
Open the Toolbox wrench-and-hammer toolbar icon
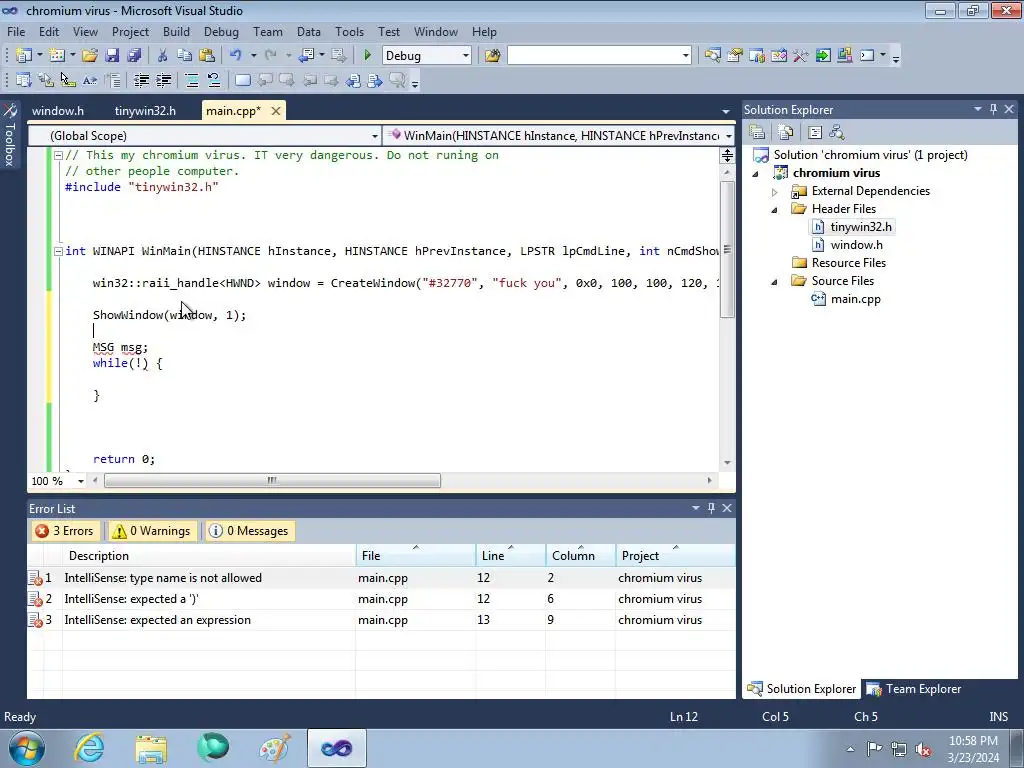point(801,56)
